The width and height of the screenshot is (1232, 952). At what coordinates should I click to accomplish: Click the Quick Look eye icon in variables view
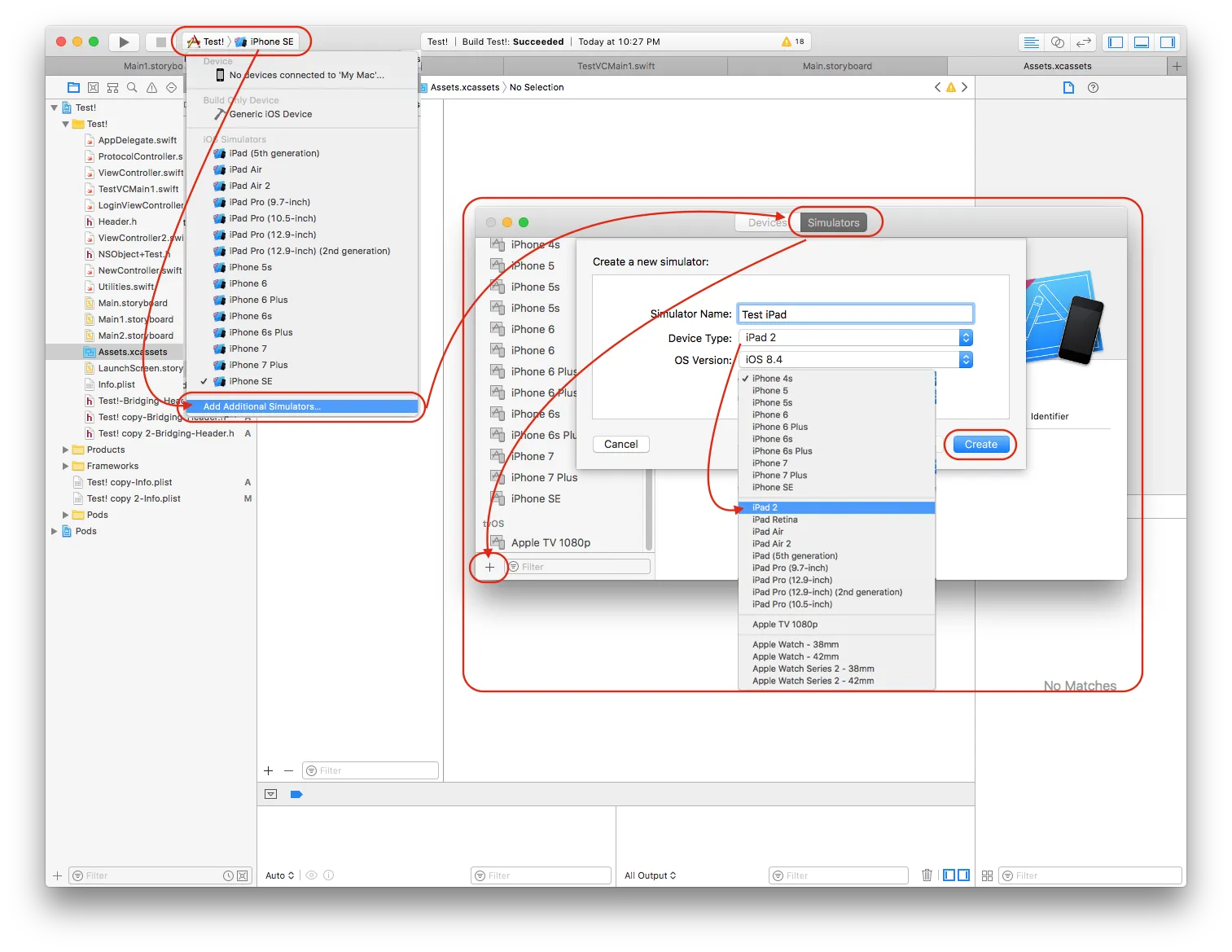pyautogui.click(x=311, y=875)
